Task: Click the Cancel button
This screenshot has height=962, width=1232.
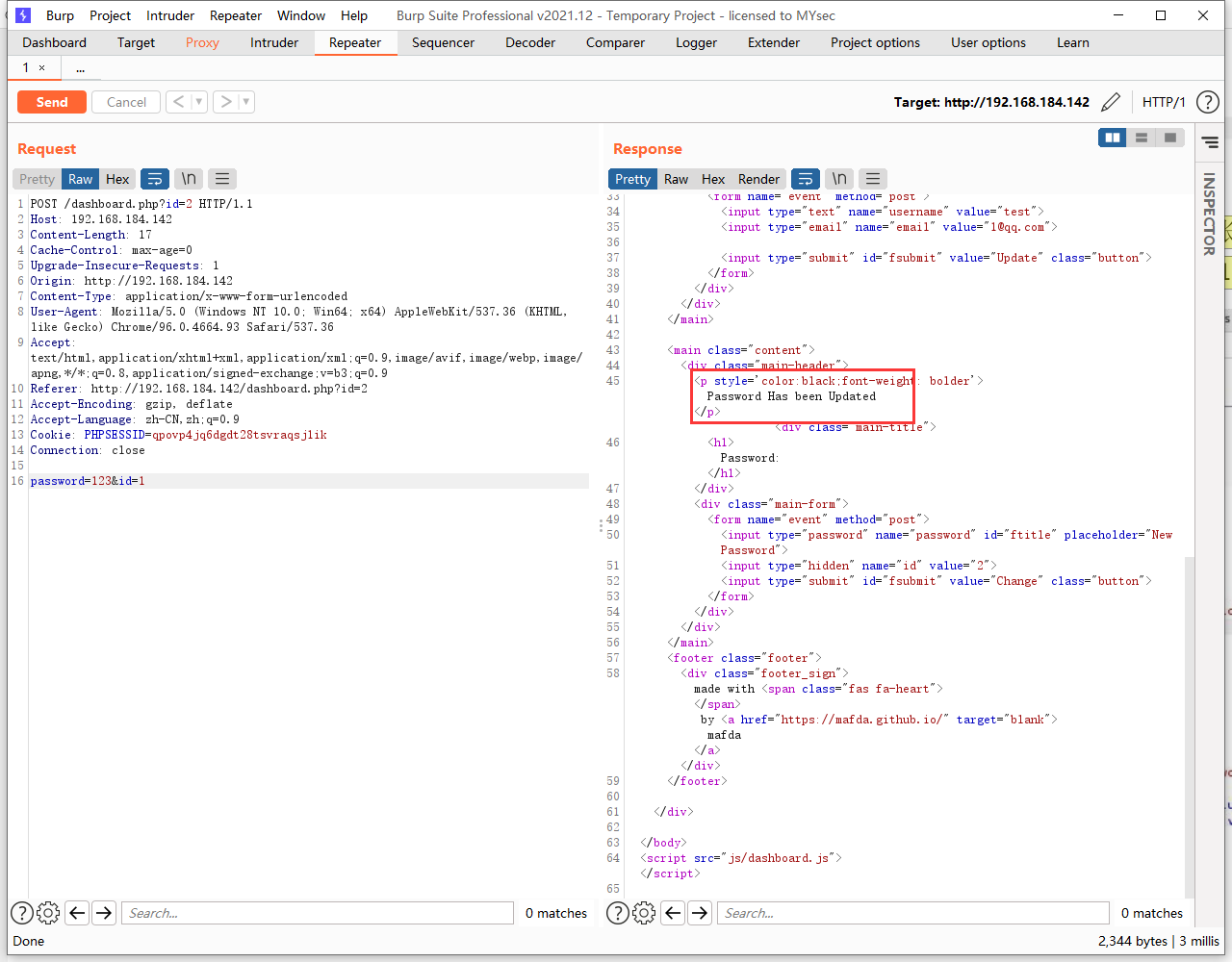Action: 126,102
